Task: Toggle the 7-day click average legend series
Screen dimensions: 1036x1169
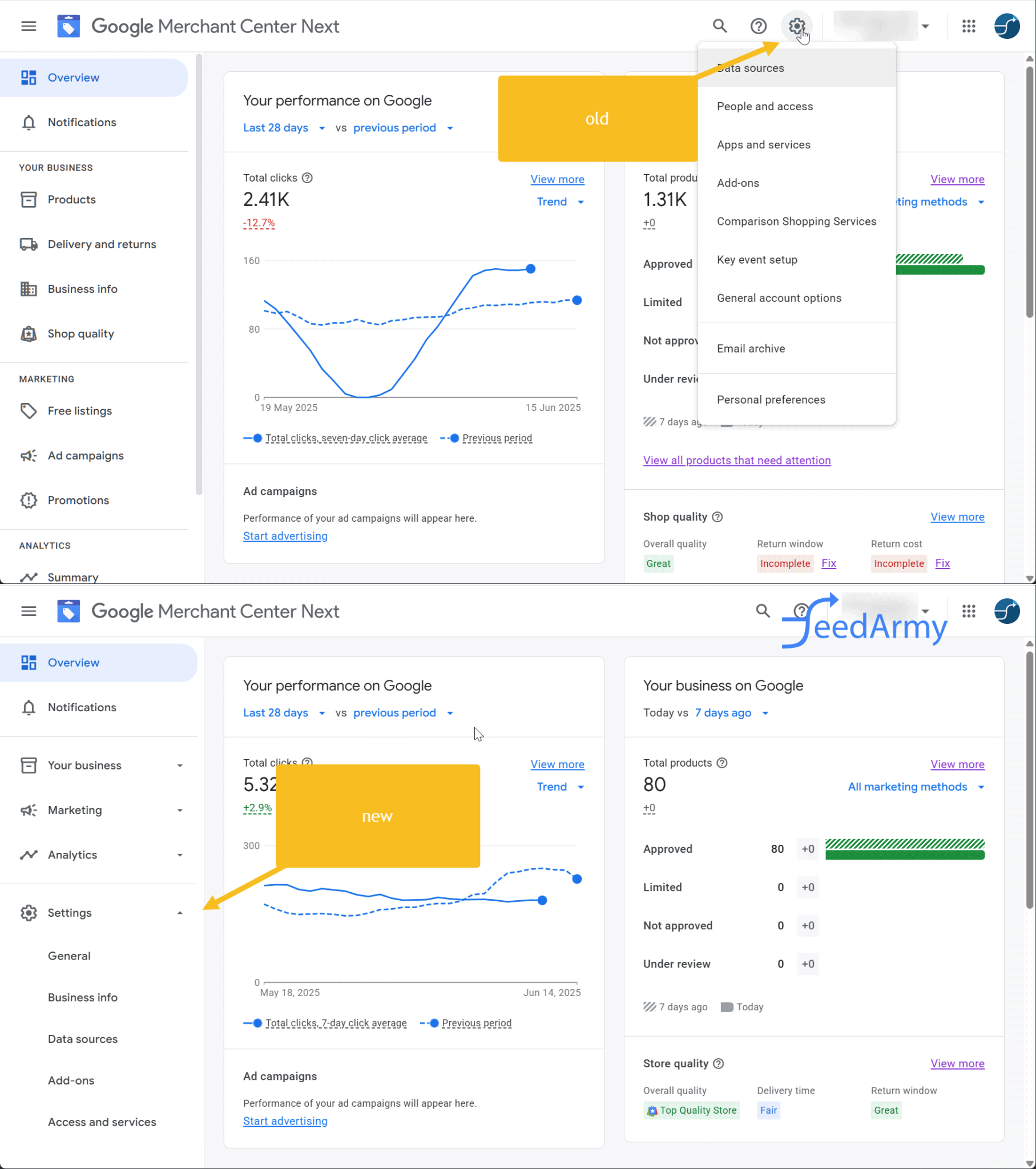Action: click(335, 1023)
